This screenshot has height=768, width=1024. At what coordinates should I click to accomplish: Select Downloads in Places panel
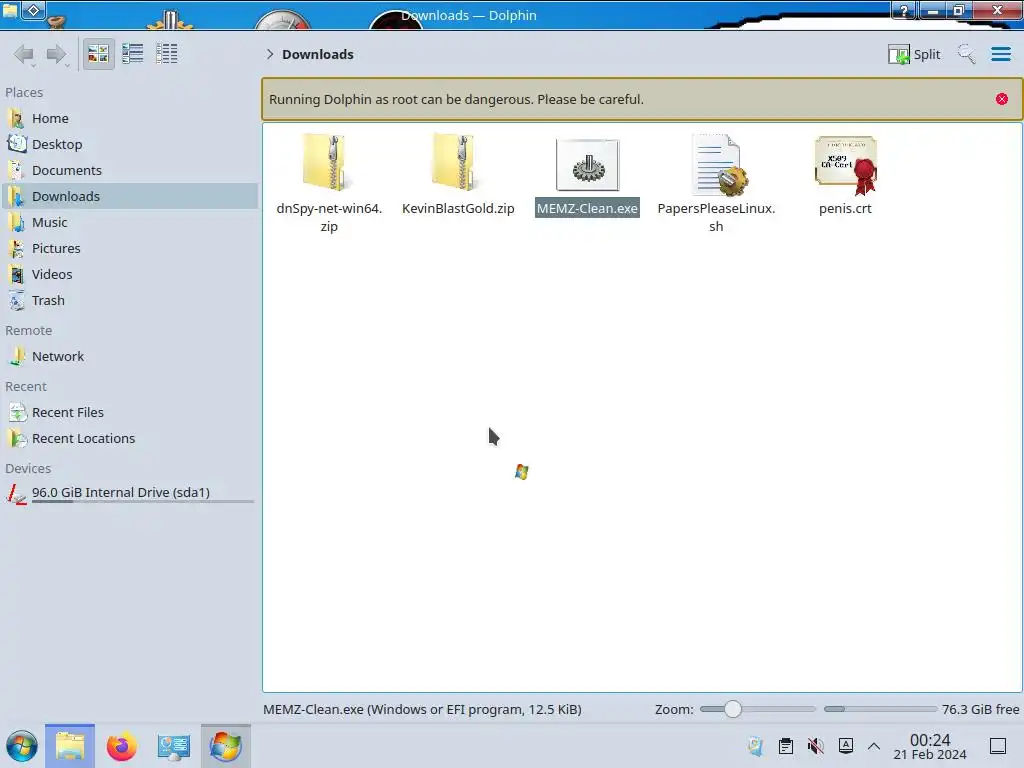[130, 197]
